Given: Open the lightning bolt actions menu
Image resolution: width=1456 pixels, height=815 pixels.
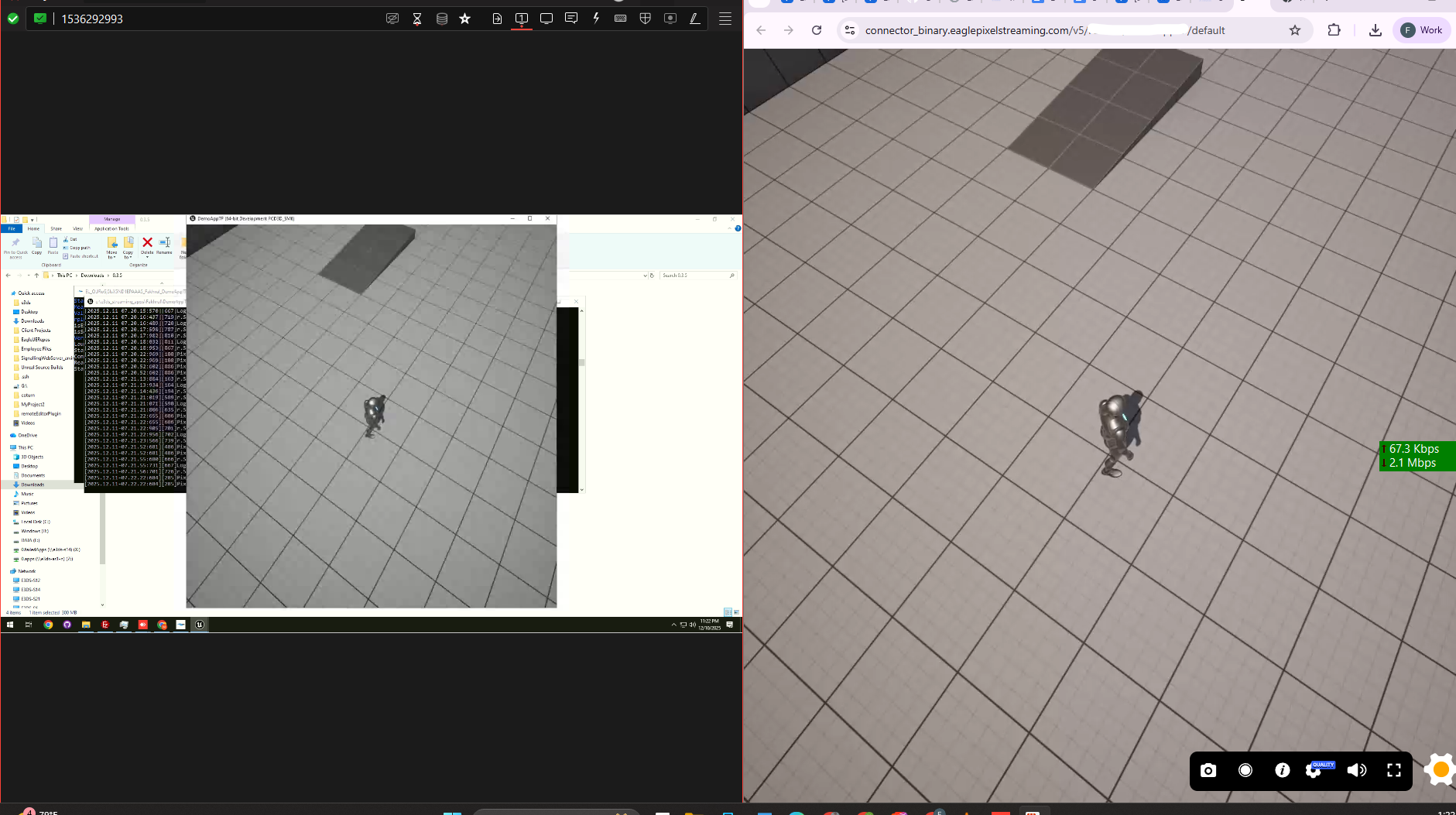Looking at the screenshot, I should (x=596, y=19).
